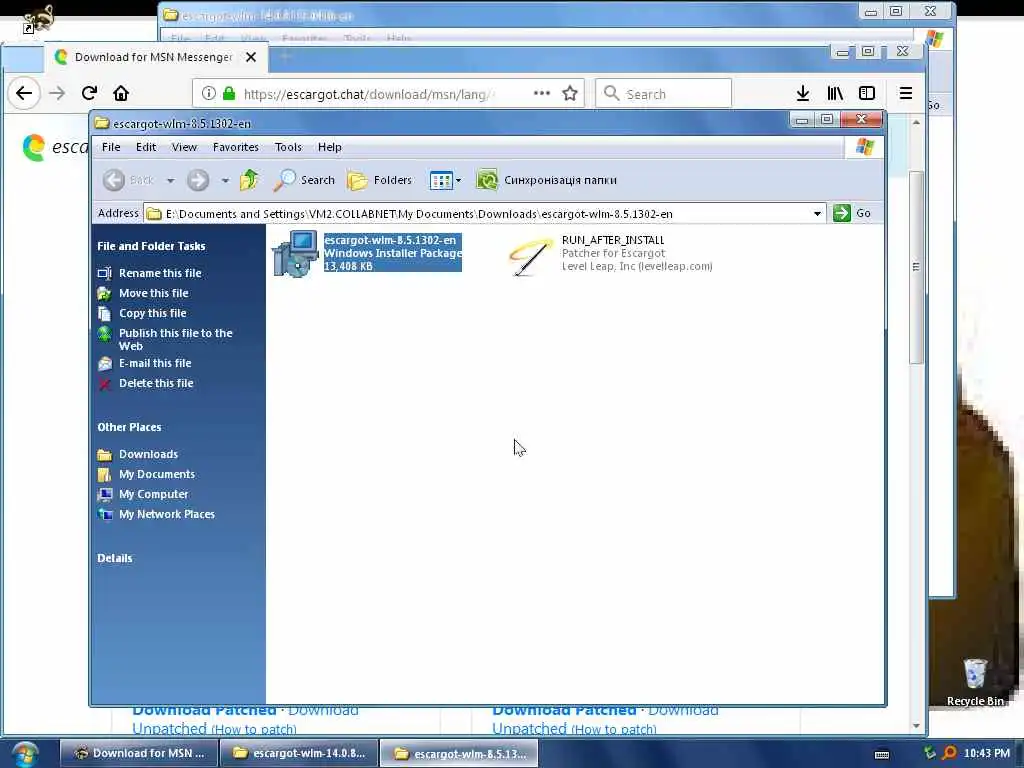The image size is (1024, 768).
Task: Open the Forward history dropdown arrow
Action: 225,180
